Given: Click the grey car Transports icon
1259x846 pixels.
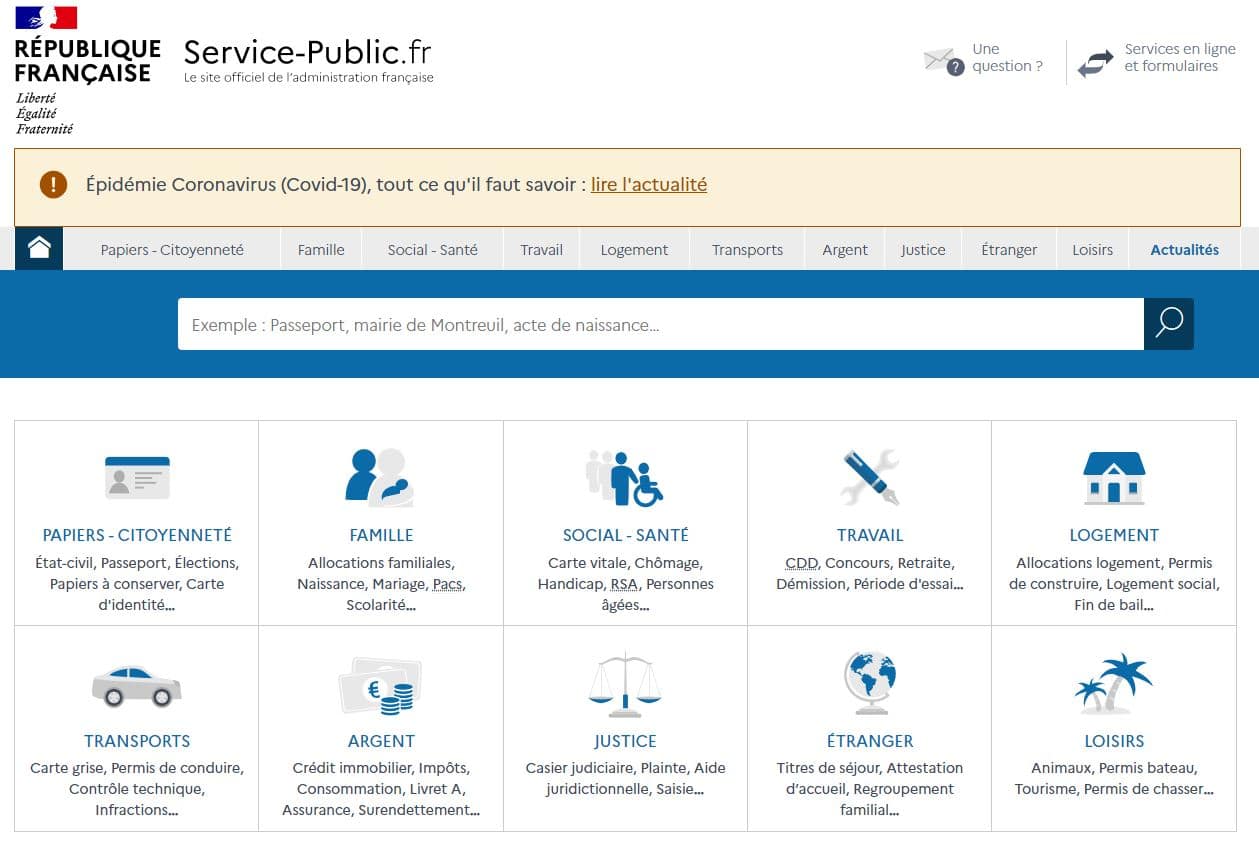Looking at the screenshot, I should (x=137, y=685).
